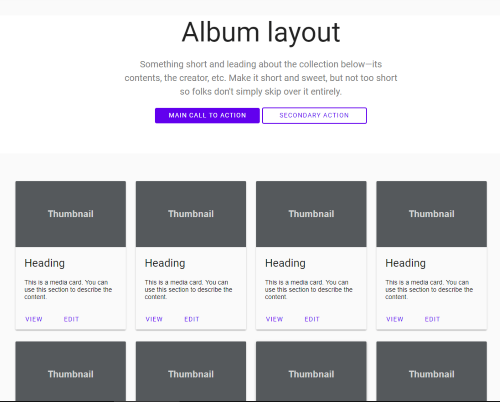
Task: Click VIEW on the third card
Action: (x=274, y=319)
